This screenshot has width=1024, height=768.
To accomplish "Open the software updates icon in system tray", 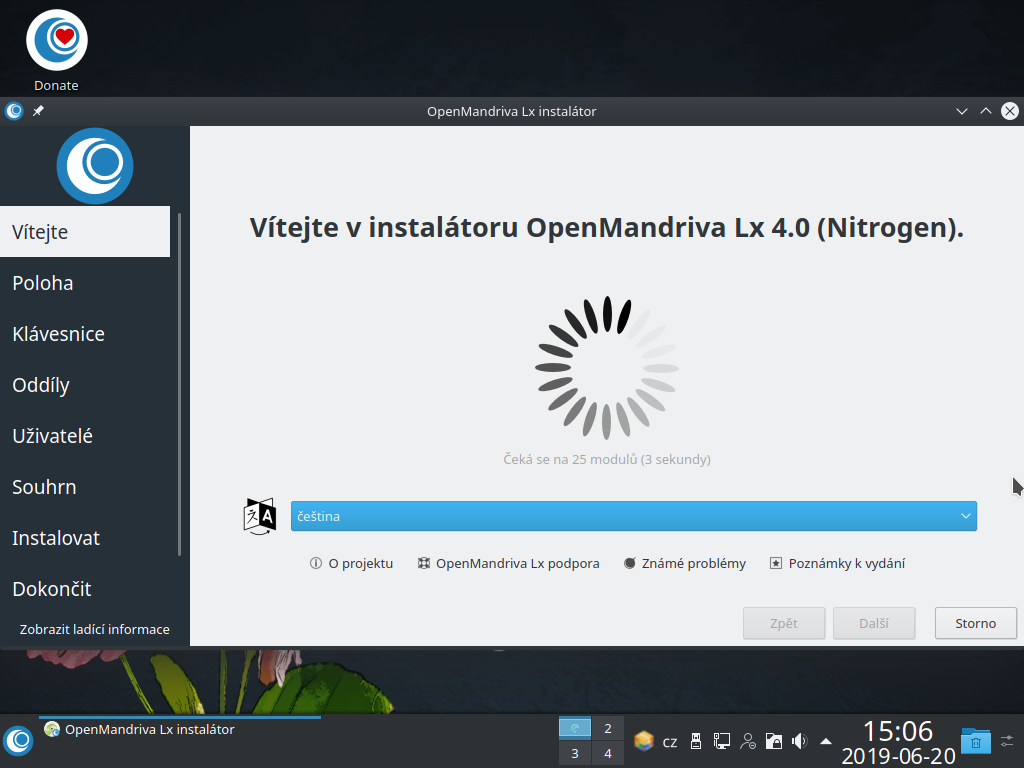I will 643,741.
